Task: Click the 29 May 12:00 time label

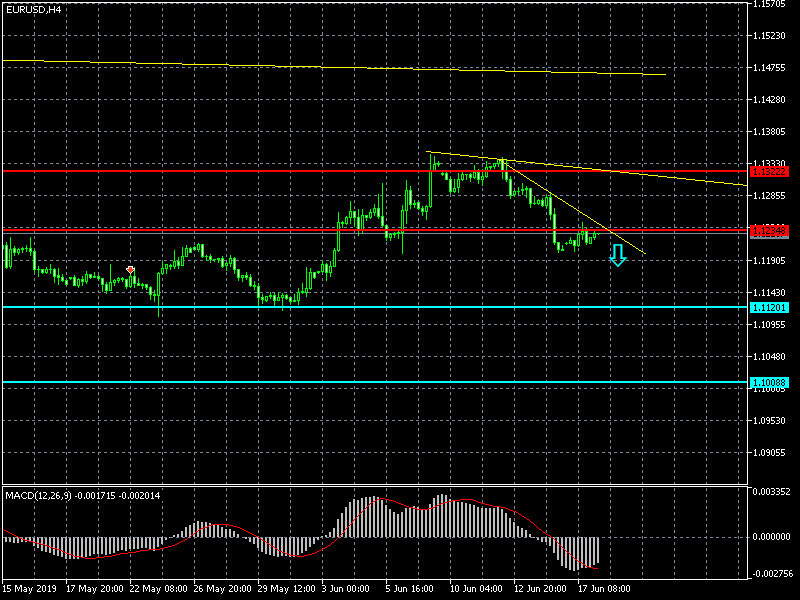Action: click(x=286, y=589)
